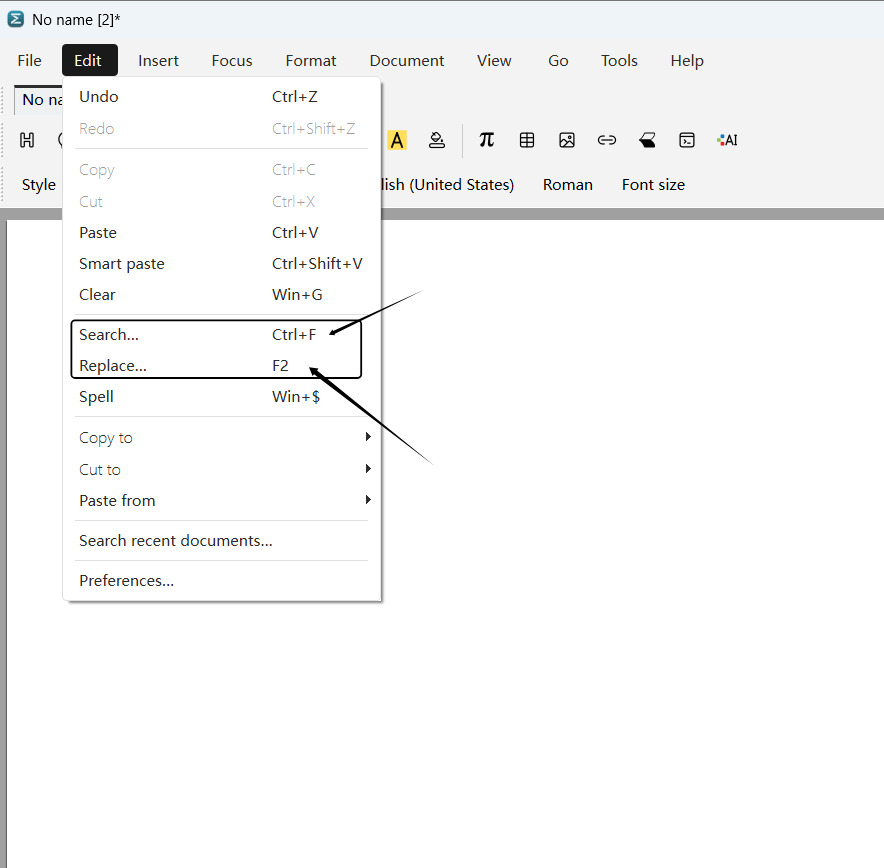The width and height of the screenshot is (884, 868).
Task: Click the yellow highlighted A icon
Action: [397, 140]
